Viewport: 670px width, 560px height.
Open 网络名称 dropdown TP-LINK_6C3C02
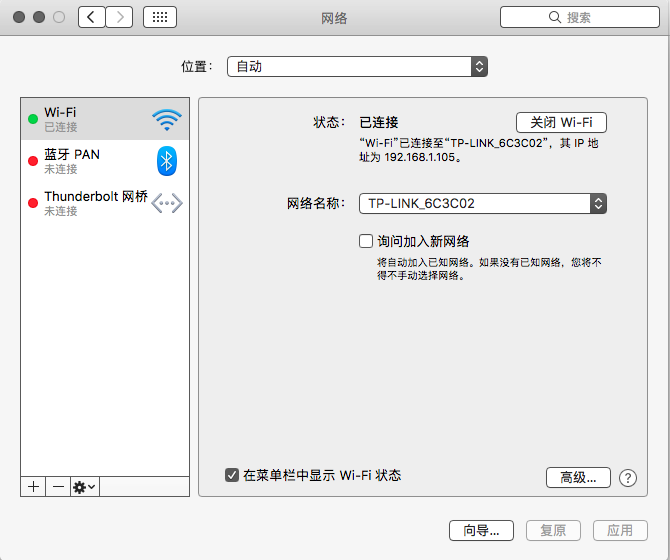tap(483, 203)
